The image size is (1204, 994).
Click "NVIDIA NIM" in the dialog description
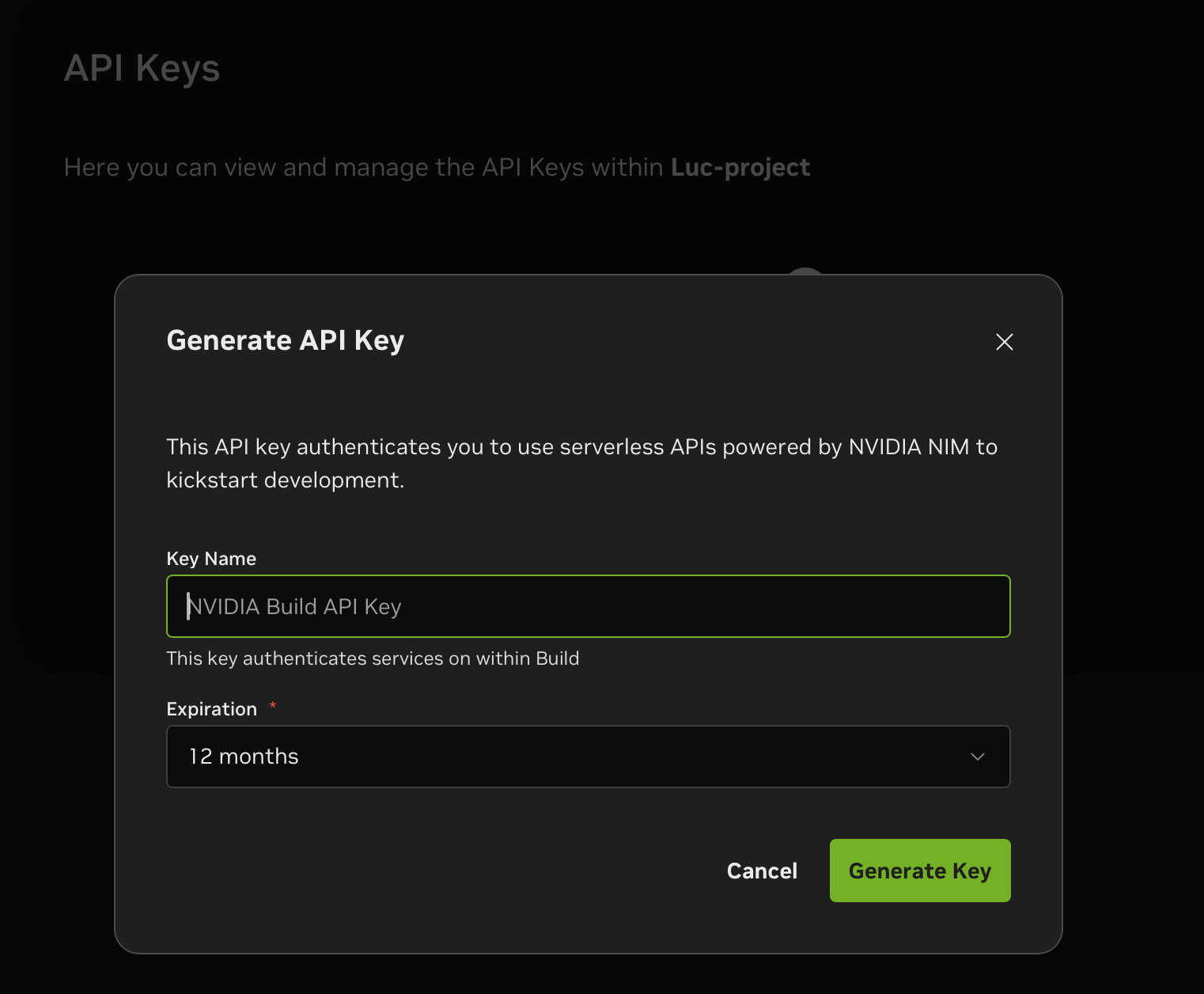pos(908,447)
